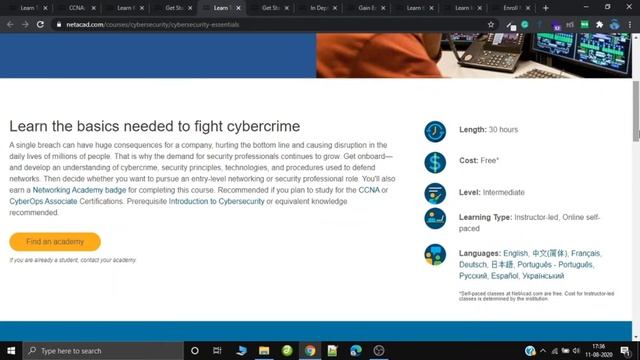Select English language link
Viewport: 640px width, 360px height.
515,253
